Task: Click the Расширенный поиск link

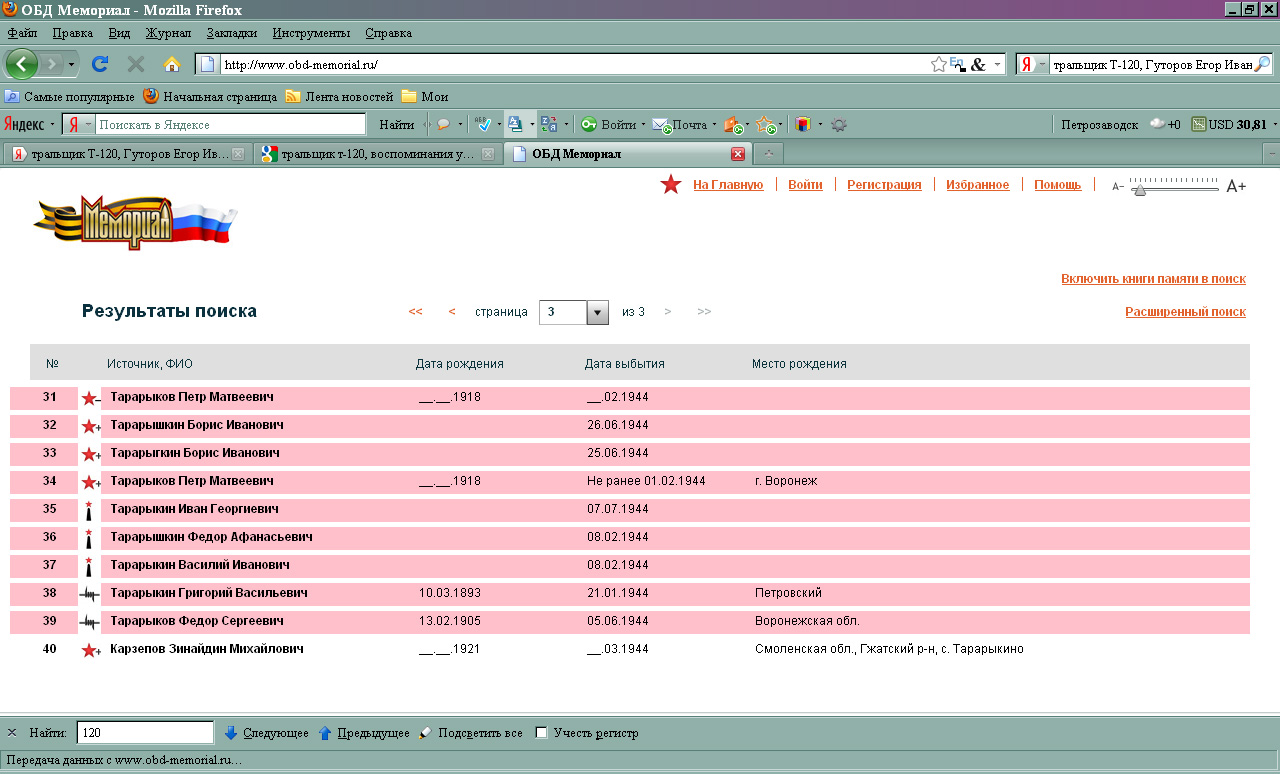Action: click(1185, 312)
